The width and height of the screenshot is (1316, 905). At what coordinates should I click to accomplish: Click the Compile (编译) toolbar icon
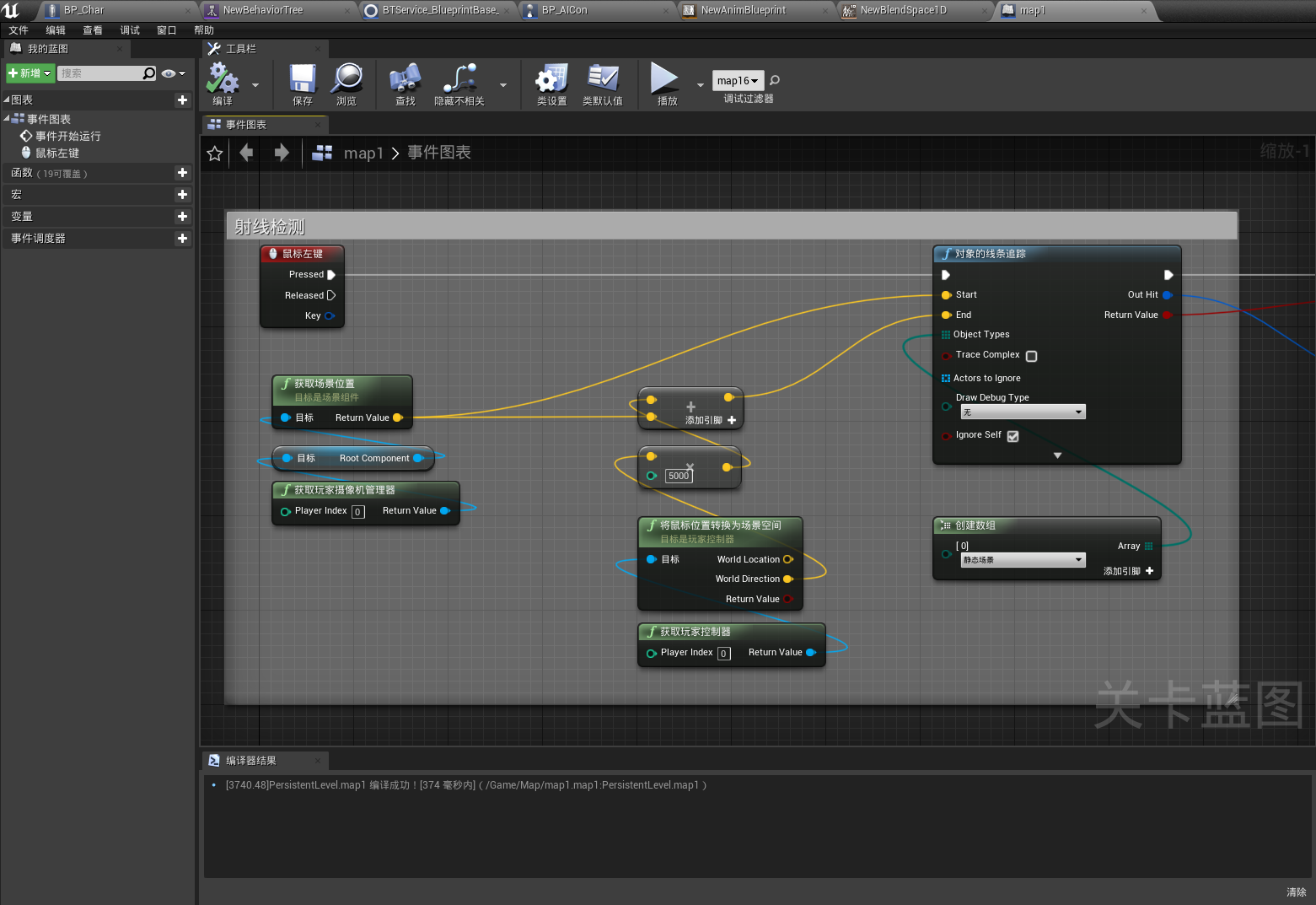click(x=223, y=78)
